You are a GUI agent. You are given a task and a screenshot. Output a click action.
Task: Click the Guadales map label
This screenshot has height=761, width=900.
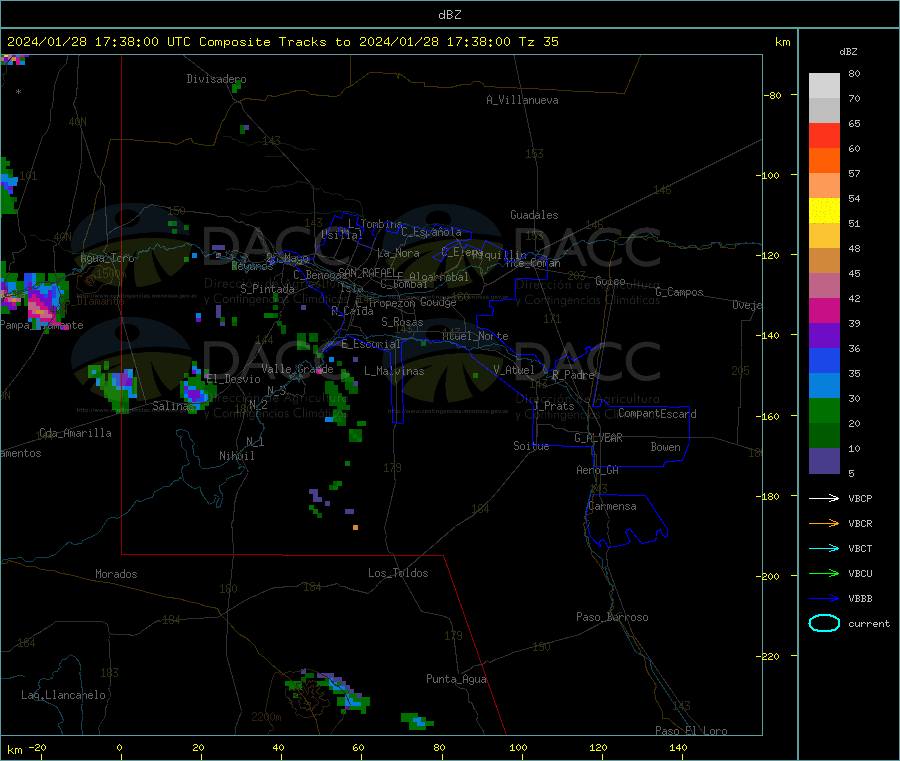[534, 215]
